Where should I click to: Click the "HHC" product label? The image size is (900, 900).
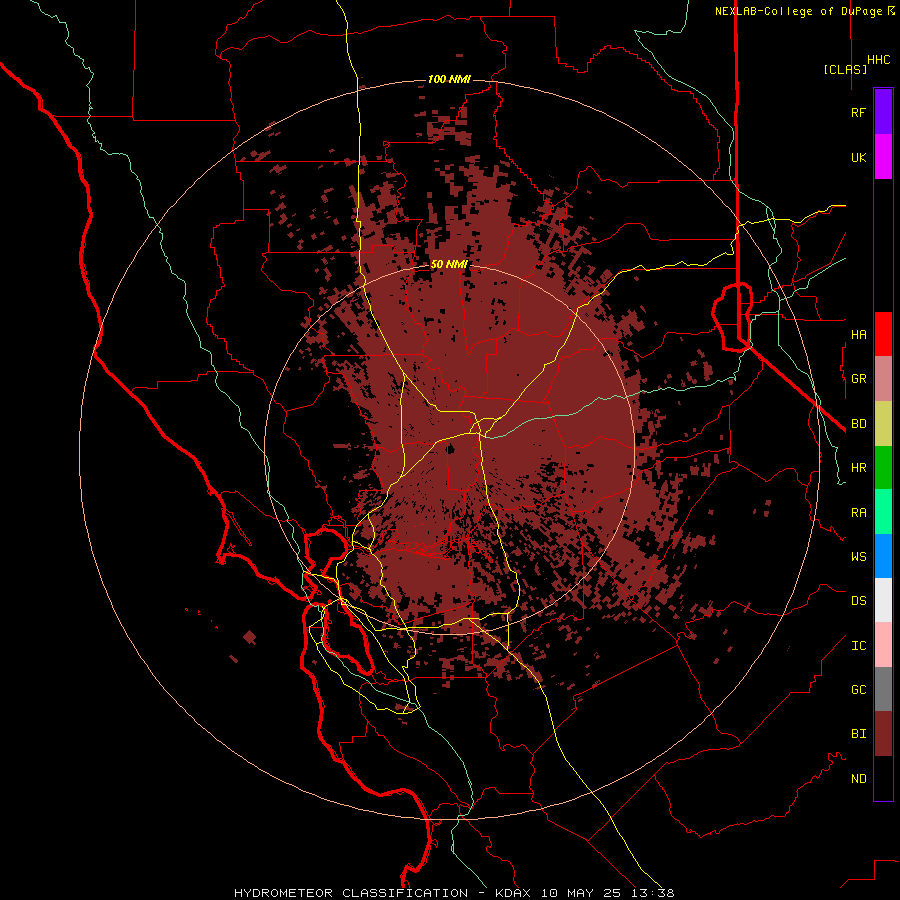click(x=878, y=60)
